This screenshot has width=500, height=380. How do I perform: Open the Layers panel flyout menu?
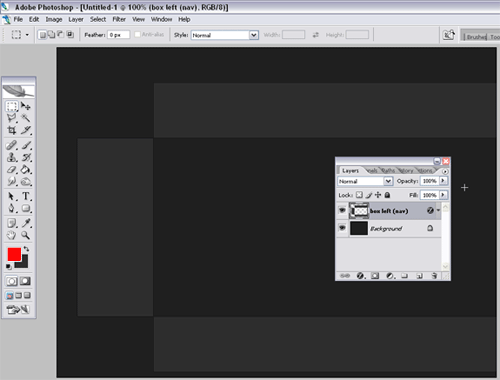(445, 171)
